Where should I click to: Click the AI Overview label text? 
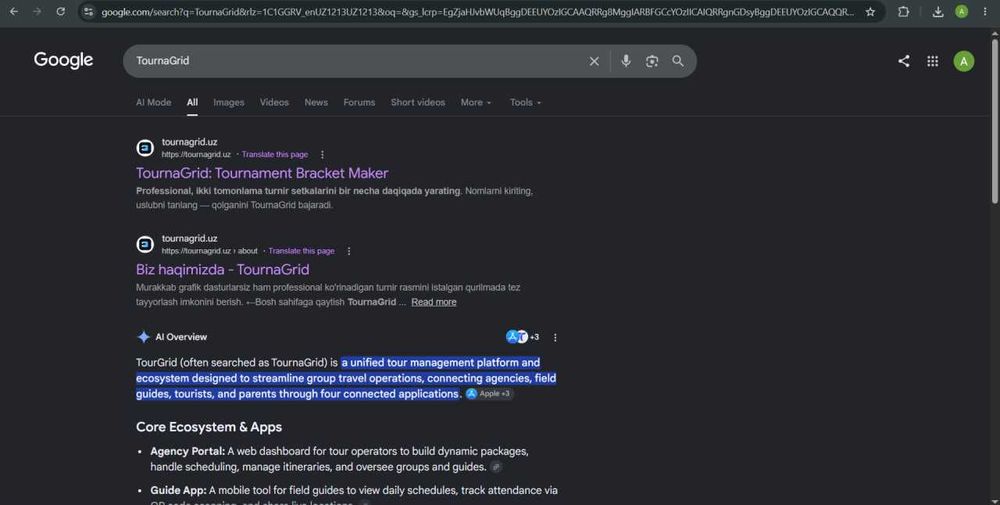tap(181, 337)
